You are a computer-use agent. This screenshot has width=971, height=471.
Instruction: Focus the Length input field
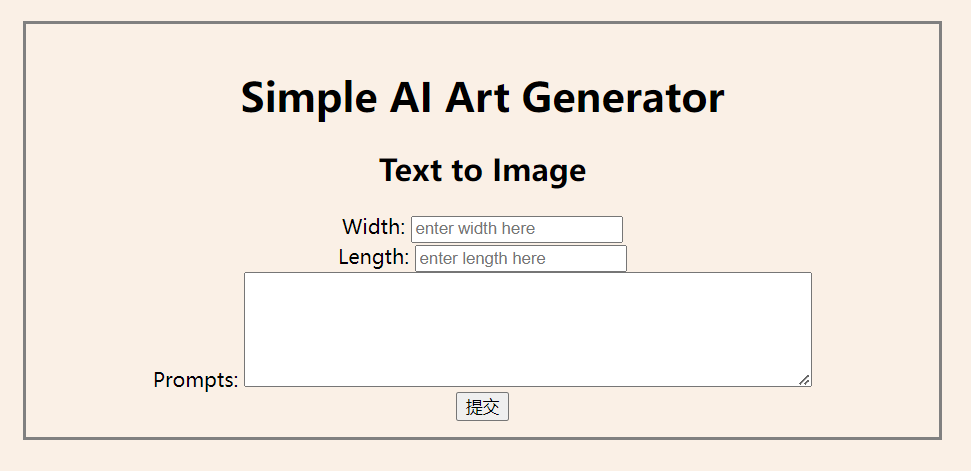[x=520, y=259]
